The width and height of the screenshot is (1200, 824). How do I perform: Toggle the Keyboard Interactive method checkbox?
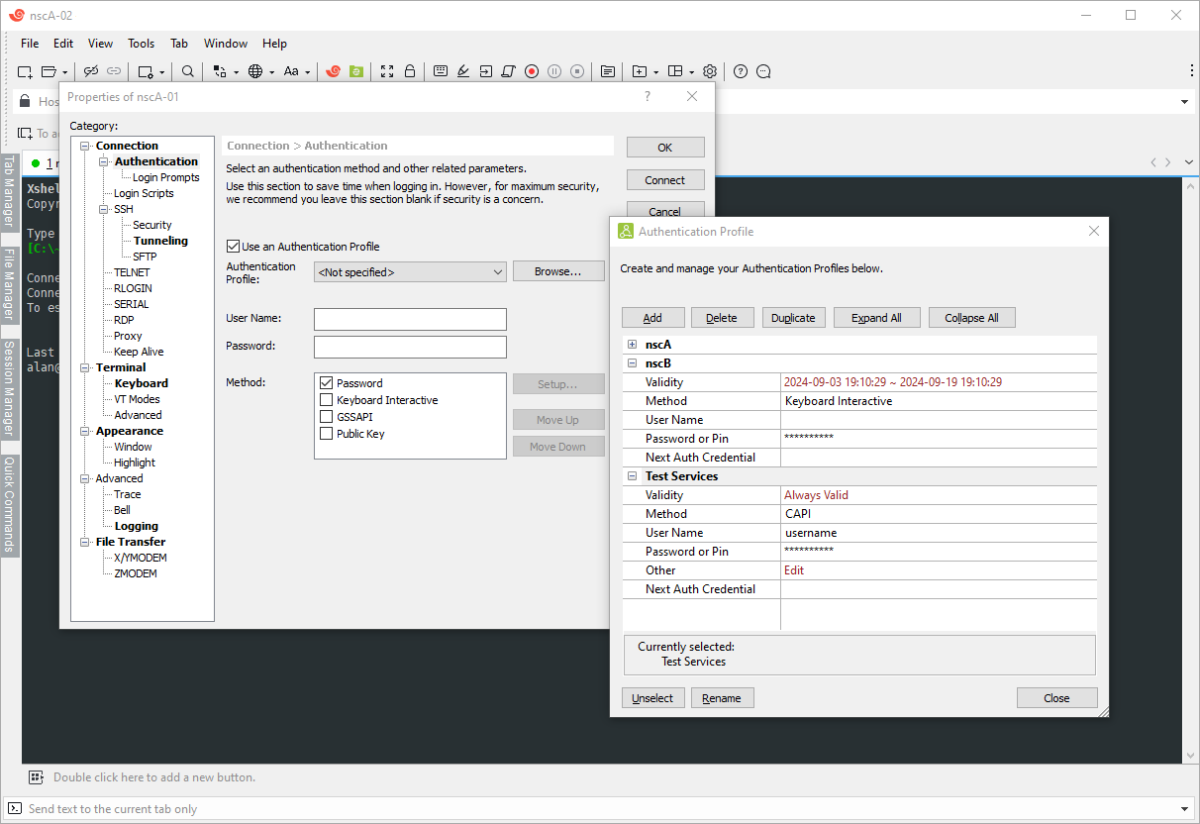[x=326, y=400]
